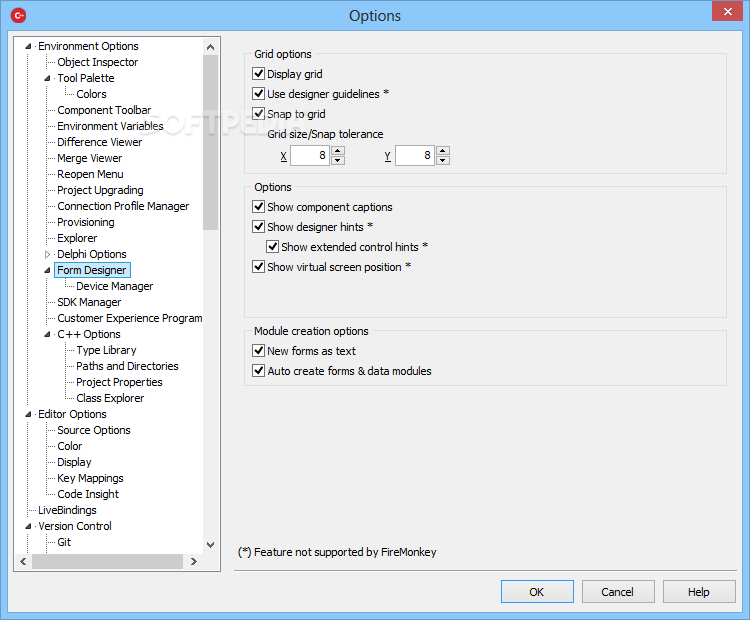Toggle Auto create forms & data modules
750x620 pixels.
(x=258, y=371)
